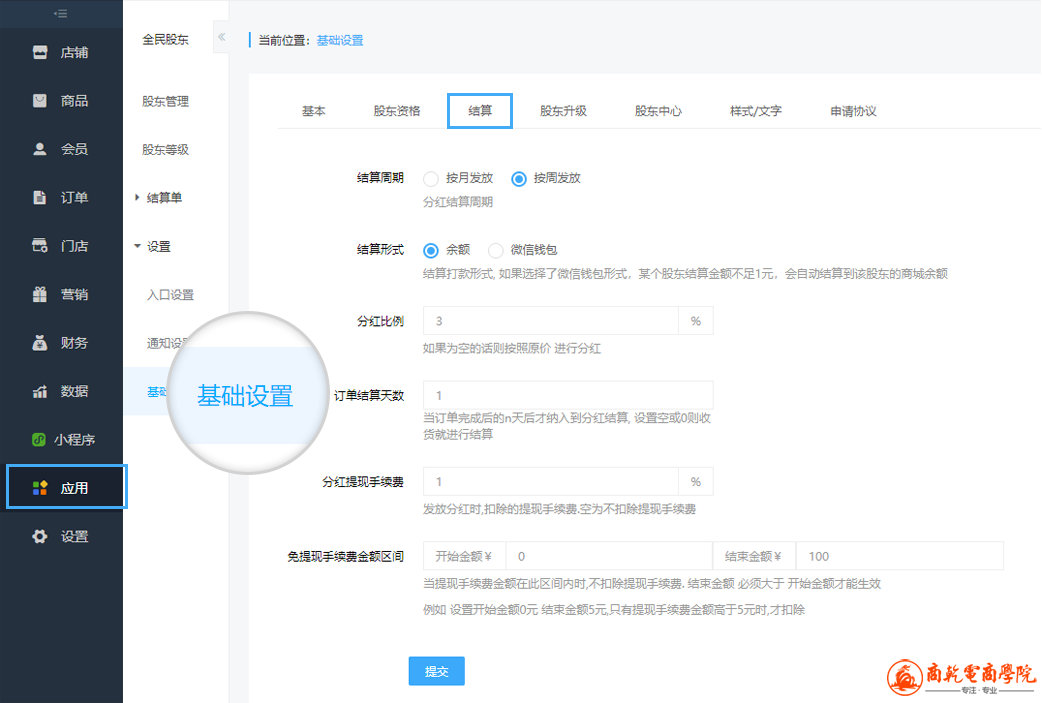Select 按月发放 monthly payout radio

coord(431,179)
